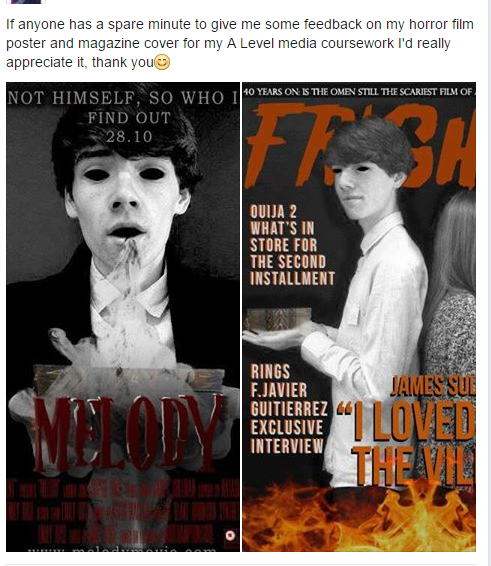The height and width of the screenshot is (566, 491).
Task: Click the melodymovie website URL on poster
Action: 123,549
